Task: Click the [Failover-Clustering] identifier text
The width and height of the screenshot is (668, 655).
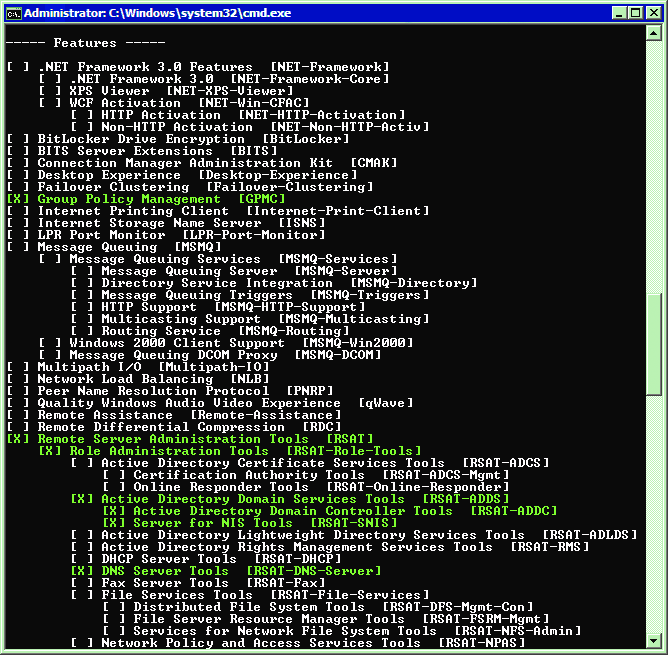Action: click(290, 187)
